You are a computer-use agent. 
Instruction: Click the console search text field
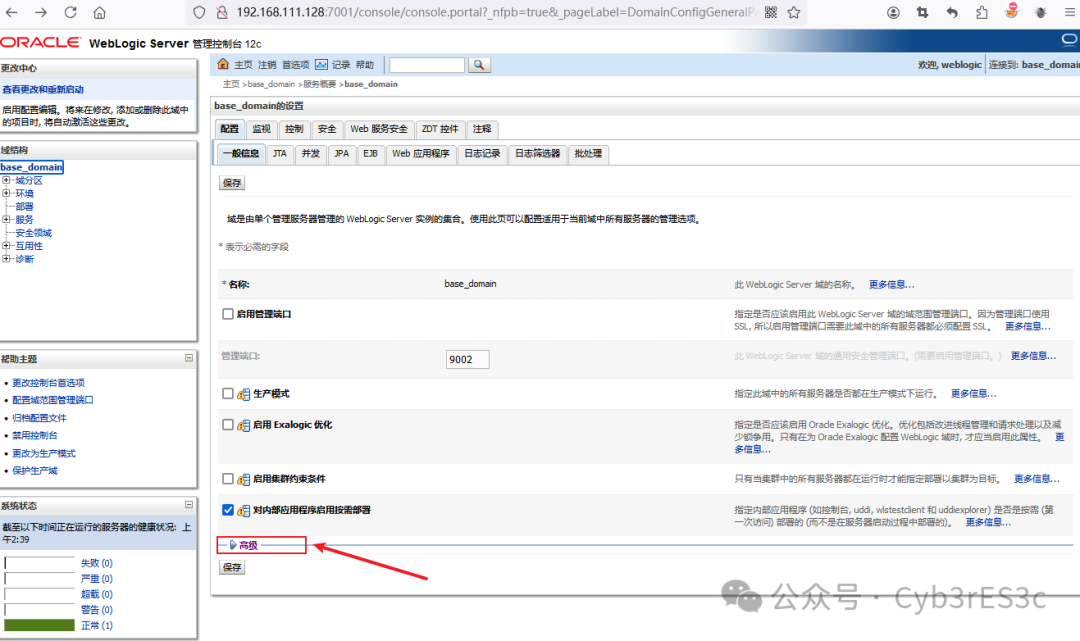427,65
